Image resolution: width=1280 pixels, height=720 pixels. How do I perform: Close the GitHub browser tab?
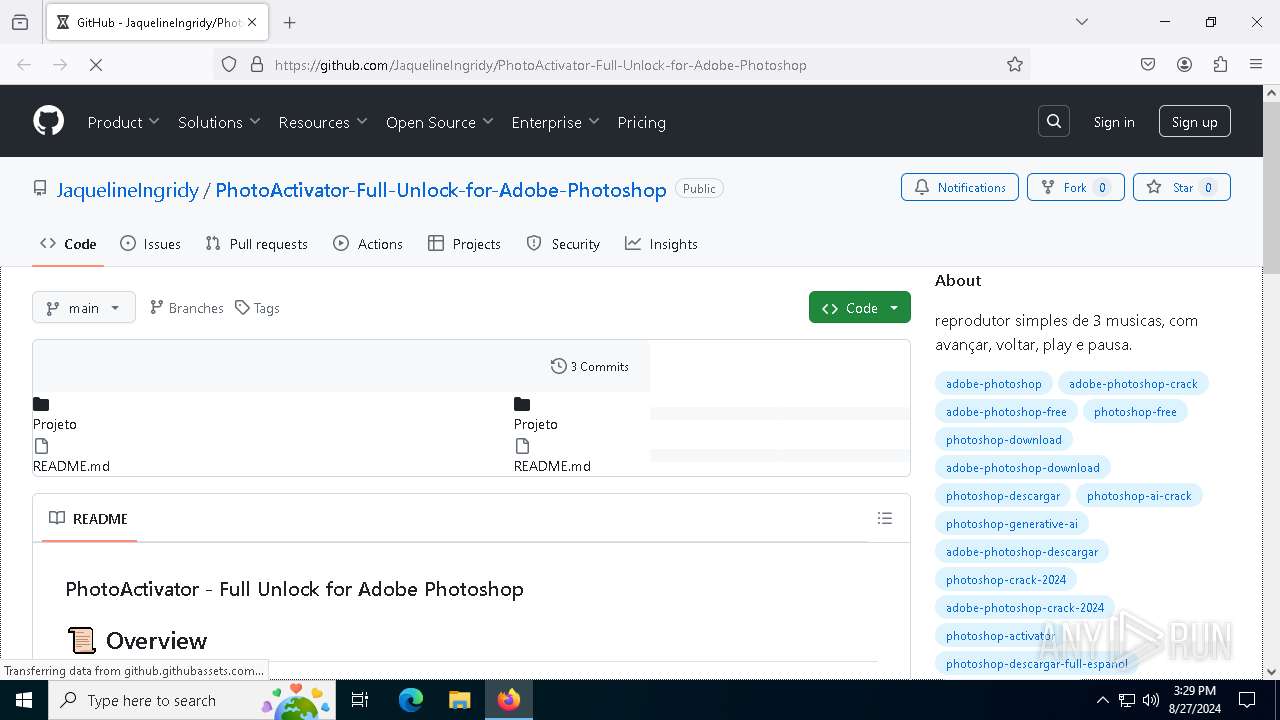point(252,22)
